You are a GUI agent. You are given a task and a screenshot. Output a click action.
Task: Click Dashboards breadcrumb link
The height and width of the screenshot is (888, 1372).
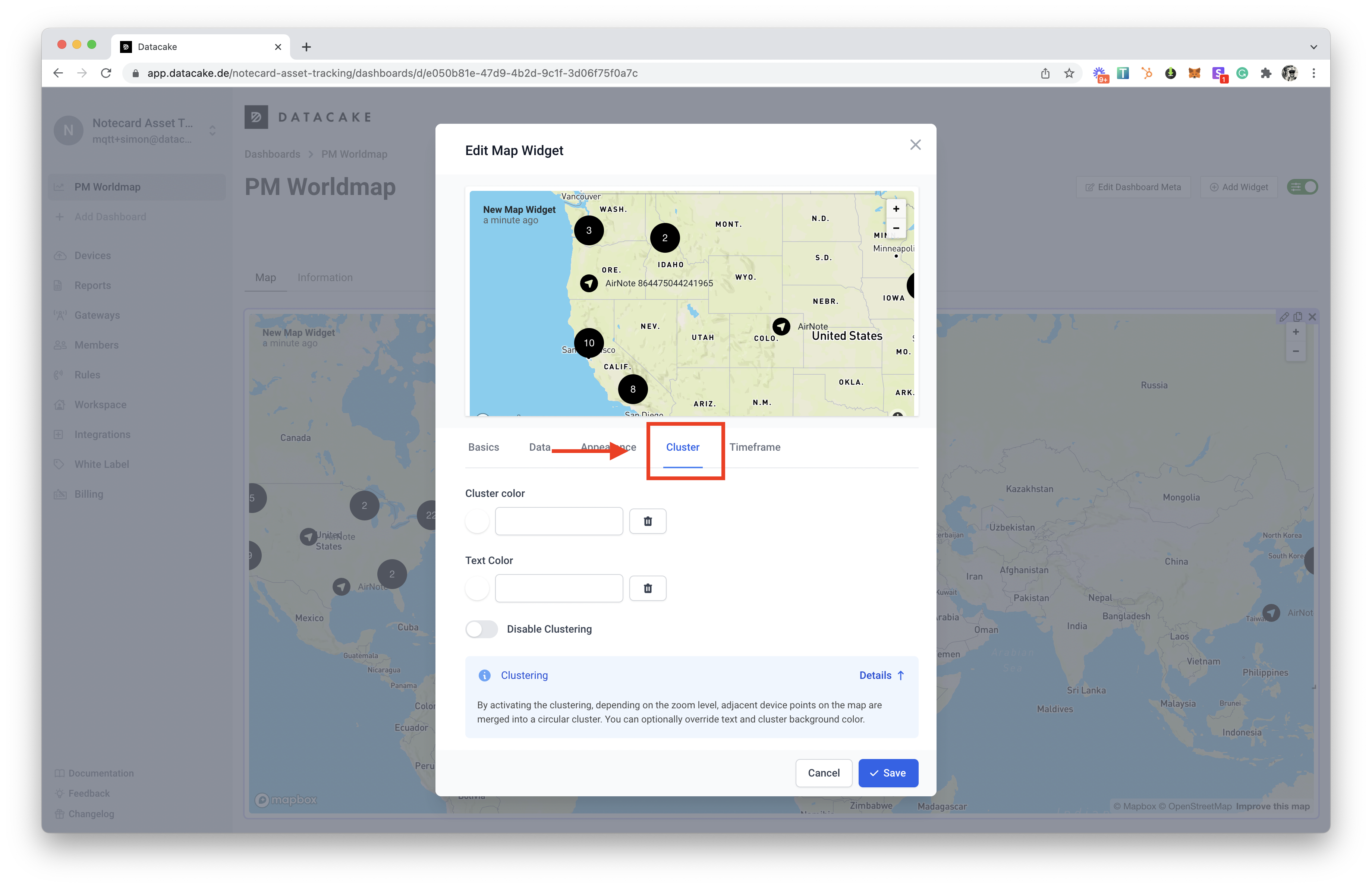coord(272,154)
